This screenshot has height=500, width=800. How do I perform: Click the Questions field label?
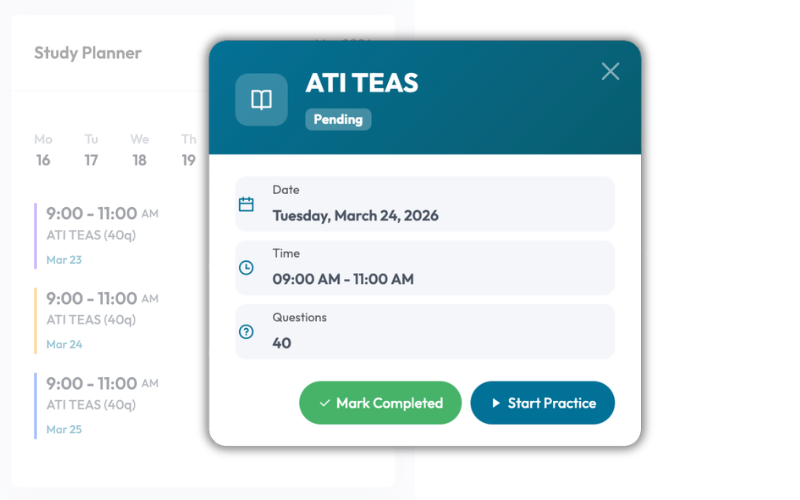(299, 317)
